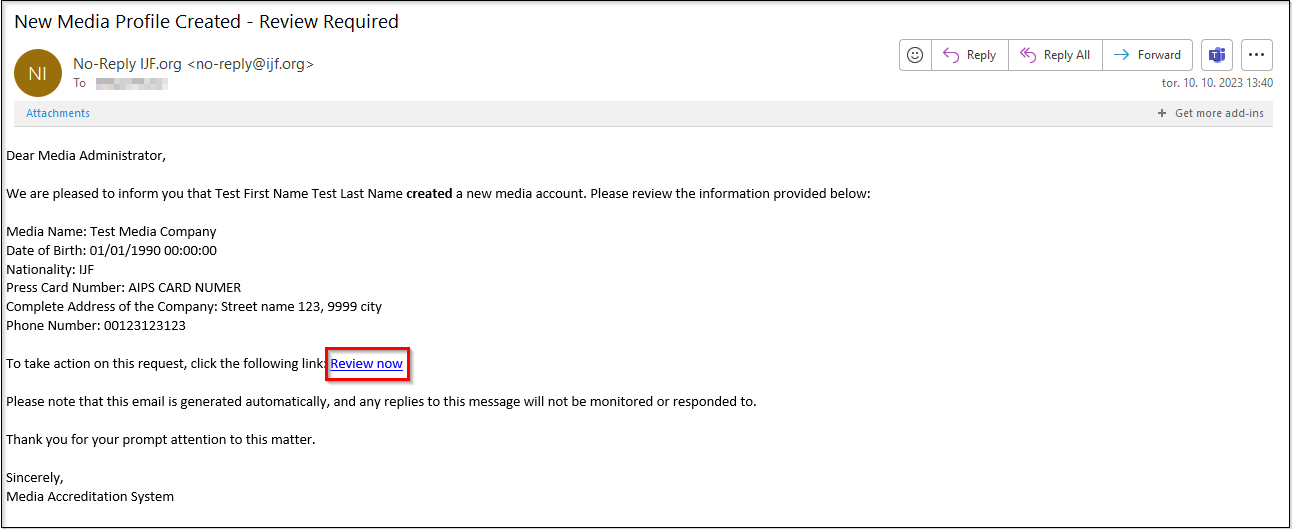Click the Reply All double-arrow icon
This screenshot has width=1292, height=529.
coord(1027,55)
